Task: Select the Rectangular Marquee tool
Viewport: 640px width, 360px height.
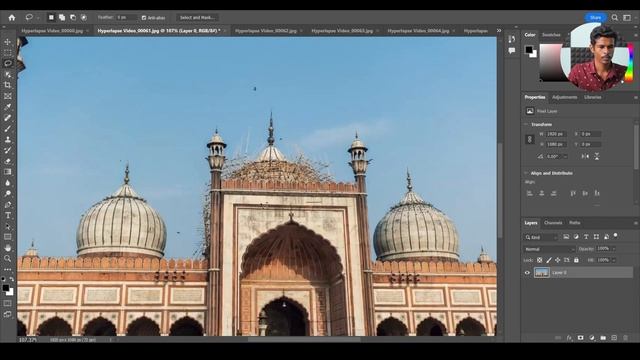Action: 8,53
